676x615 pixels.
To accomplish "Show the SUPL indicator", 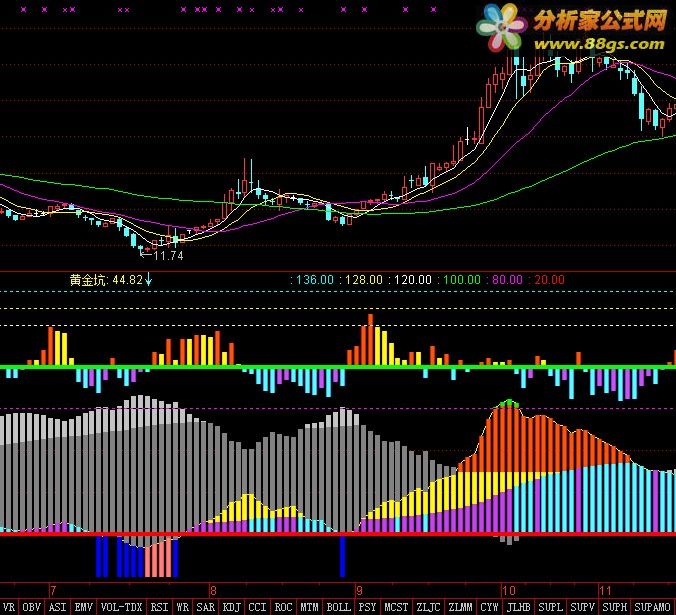I will point(551,607).
